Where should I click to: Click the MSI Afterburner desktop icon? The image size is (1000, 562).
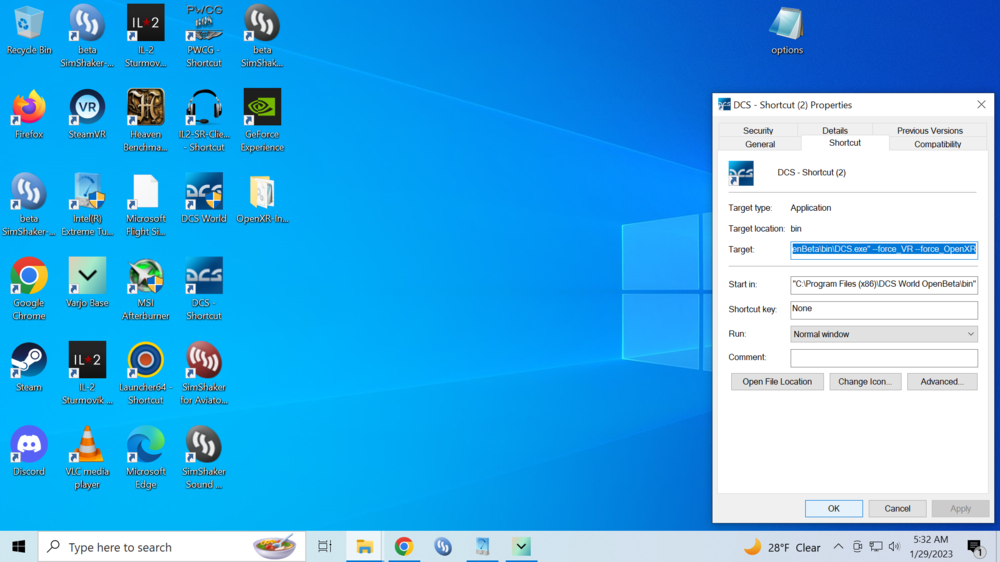pos(146,277)
